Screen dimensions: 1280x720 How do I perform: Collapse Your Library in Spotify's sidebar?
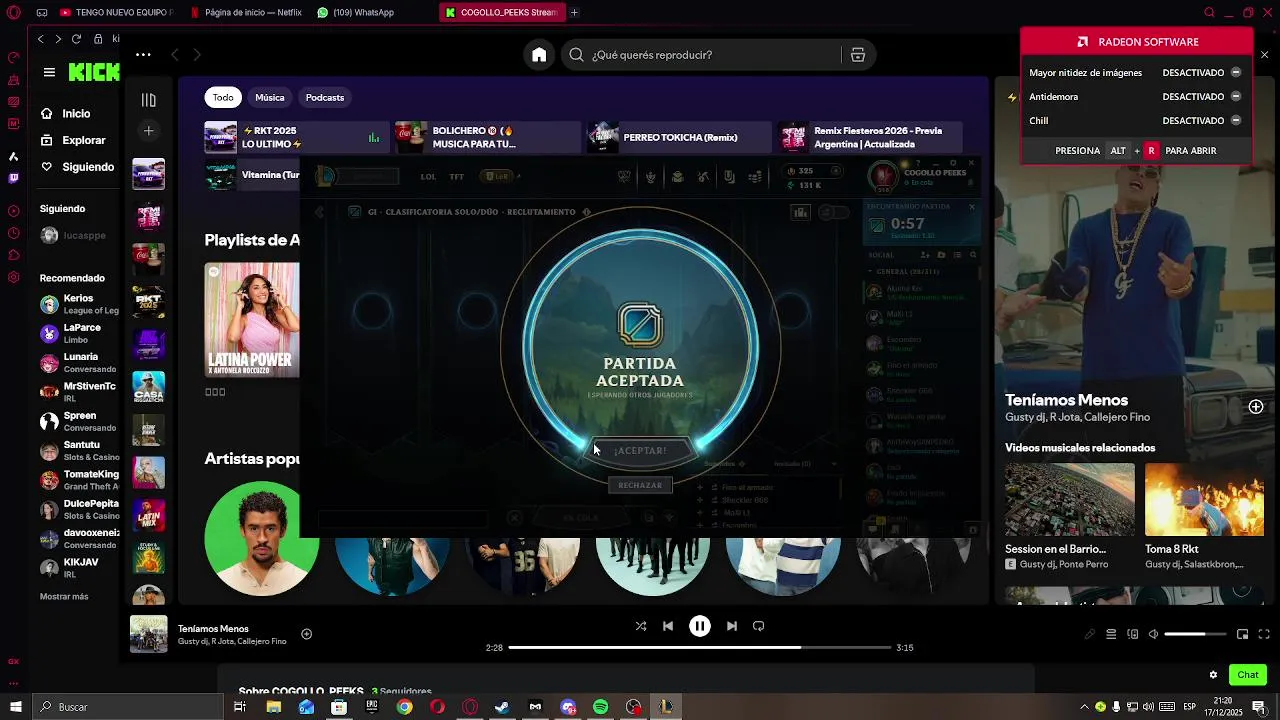tap(149, 99)
